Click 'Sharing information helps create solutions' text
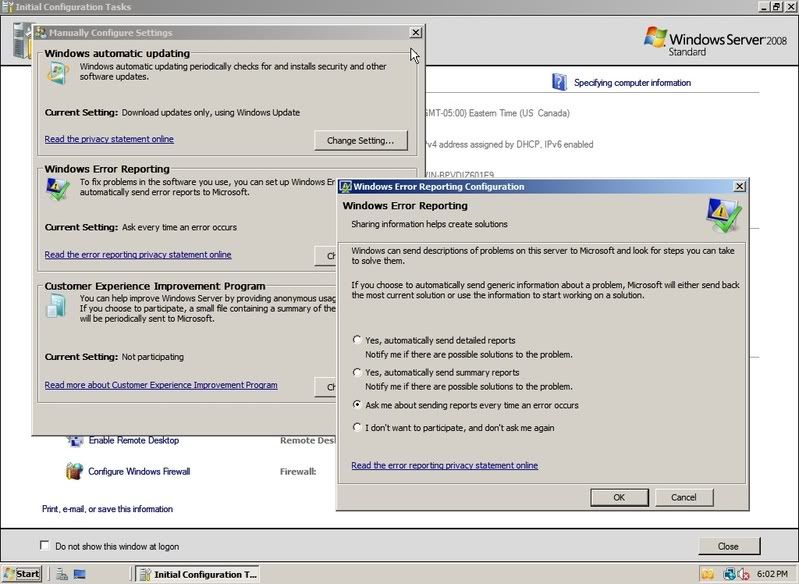Image resolution: width=799 pixels, height=584 pixels. [x=429, y=224]
